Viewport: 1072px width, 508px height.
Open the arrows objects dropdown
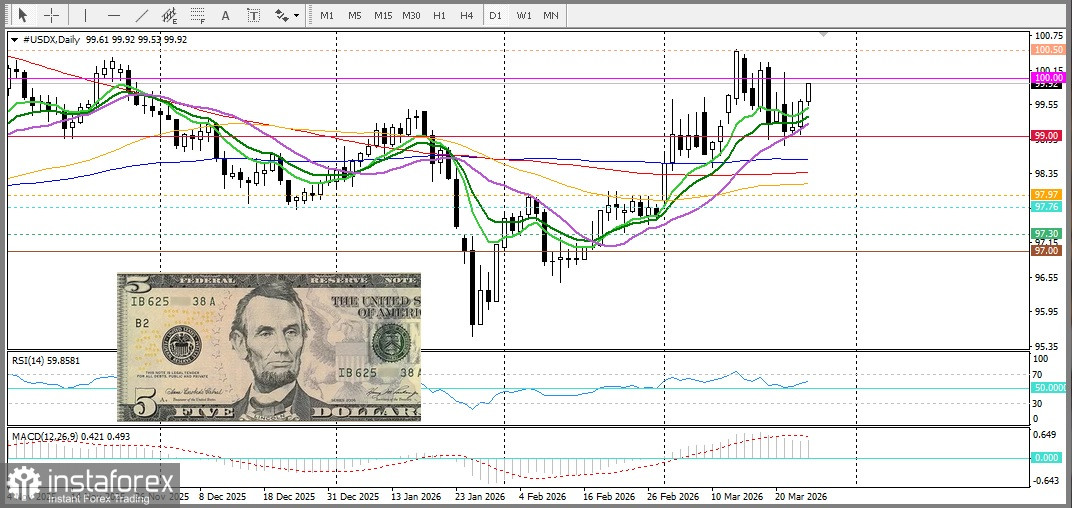point(286,15)
